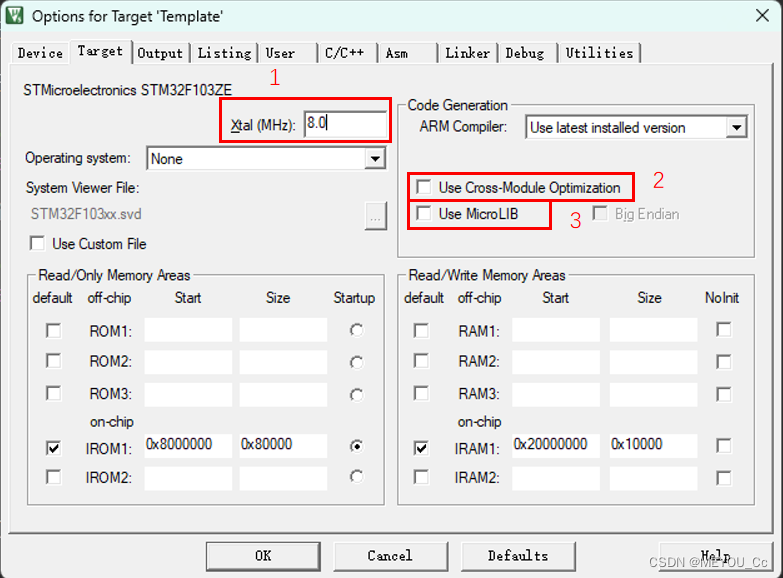Check the RAM3 default checkbox
This screenshot has width=783, height=578.
421,393
